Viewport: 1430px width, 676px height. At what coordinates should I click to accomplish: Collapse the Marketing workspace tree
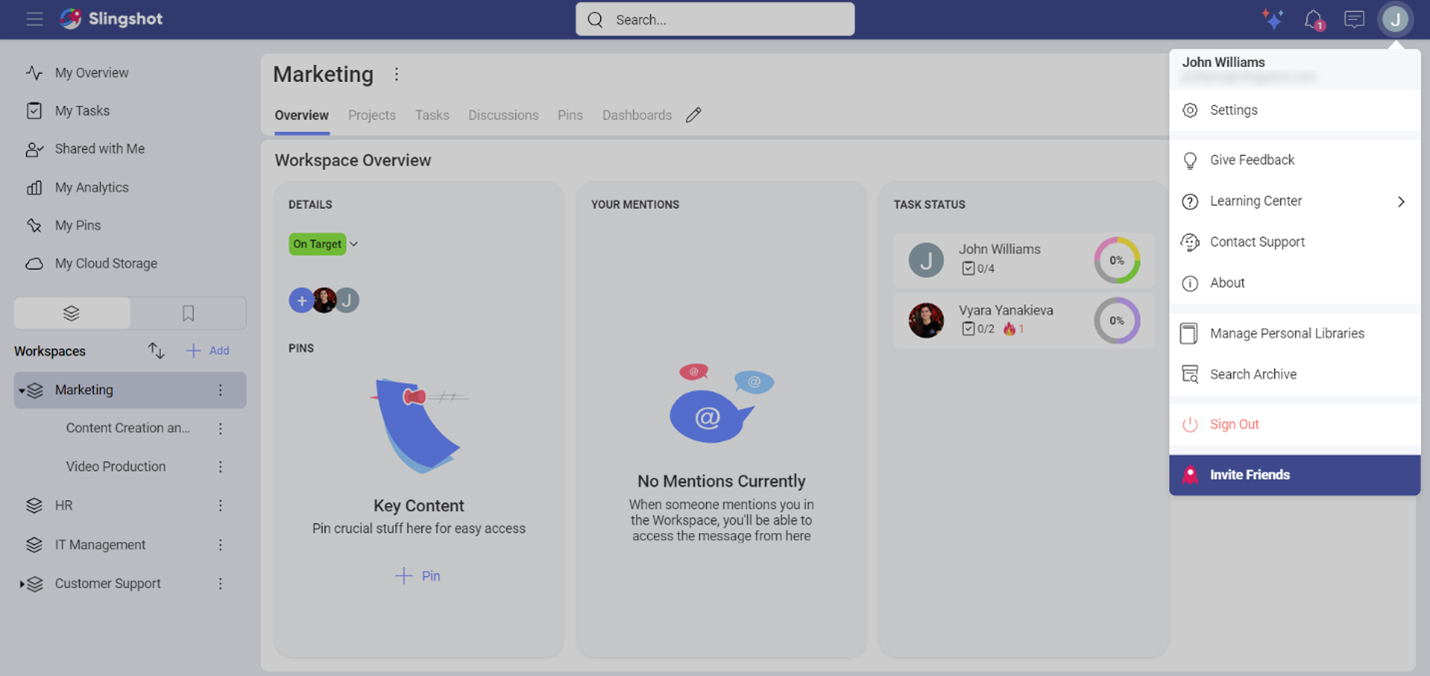point(22,391)
